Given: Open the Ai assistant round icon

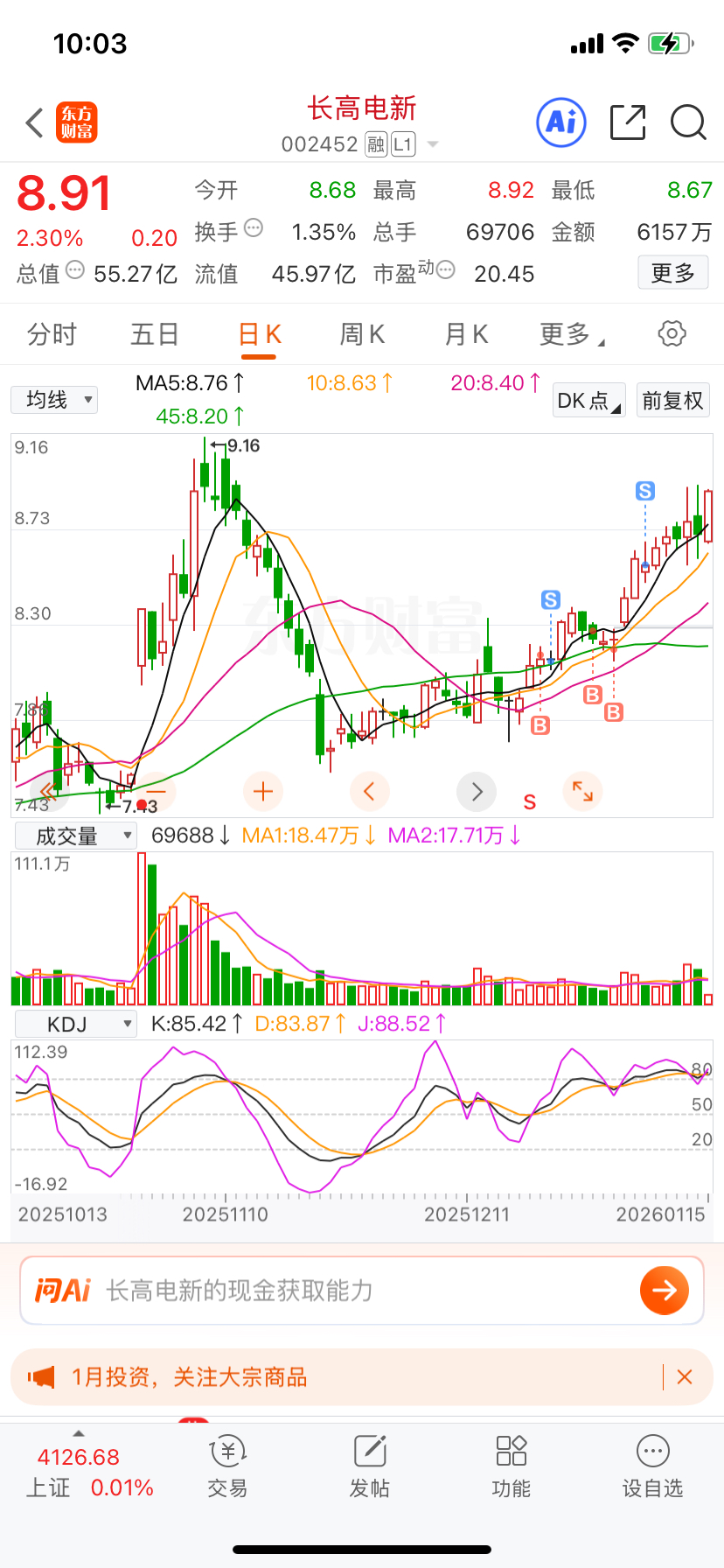Looking at the screenshot, I should click(x=561, y=122).
